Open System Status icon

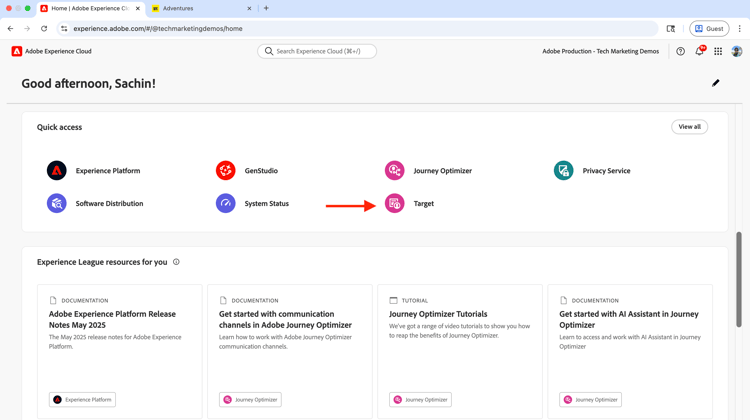pyautogui.click(x=225, y=203)
